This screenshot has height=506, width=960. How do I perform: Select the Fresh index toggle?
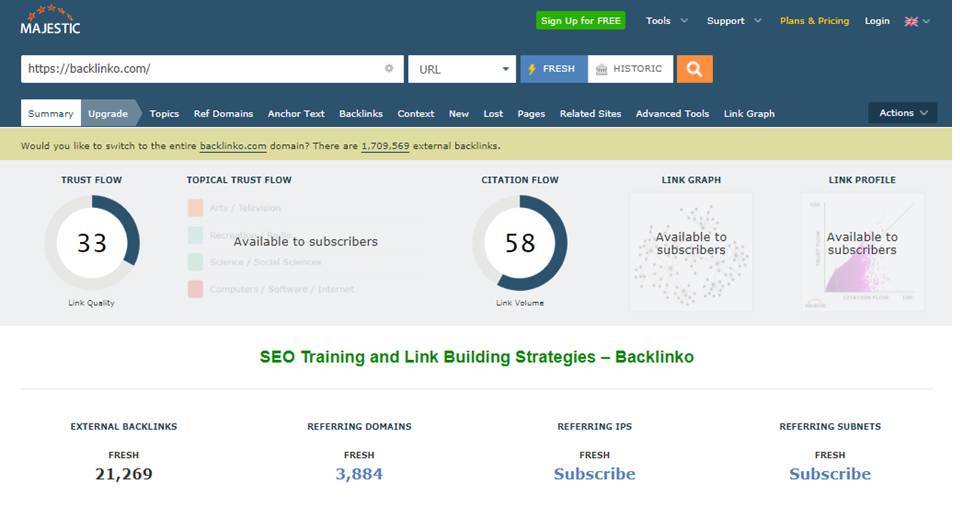coord(554,69)
